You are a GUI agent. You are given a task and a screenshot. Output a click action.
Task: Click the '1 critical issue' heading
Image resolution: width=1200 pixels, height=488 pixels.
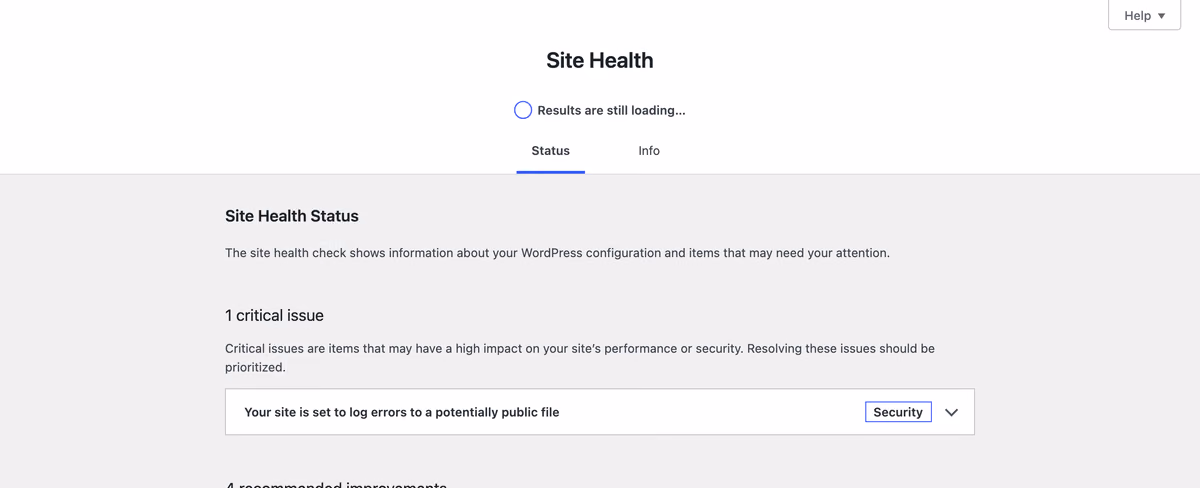[274, 315]
